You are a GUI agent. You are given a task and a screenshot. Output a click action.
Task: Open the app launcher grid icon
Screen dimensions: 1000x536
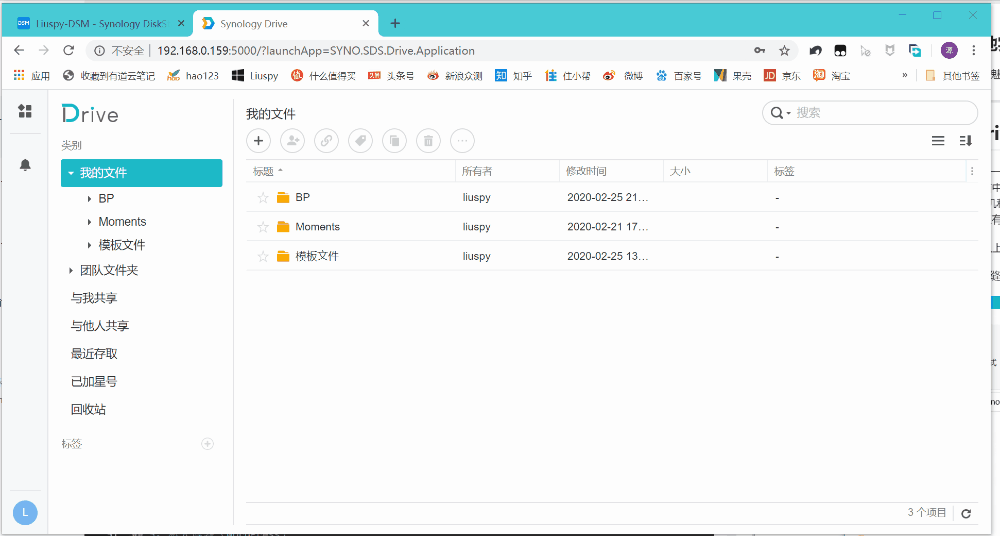(x=25, y=111)
